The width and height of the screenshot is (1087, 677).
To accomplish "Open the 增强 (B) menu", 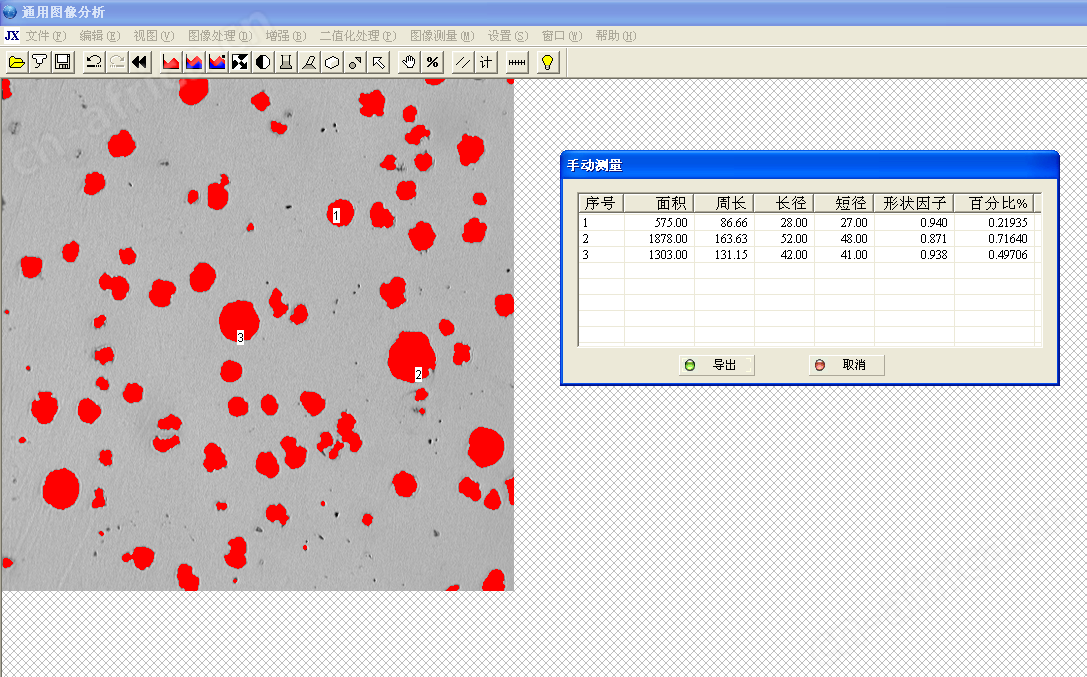I will point(286,35).
